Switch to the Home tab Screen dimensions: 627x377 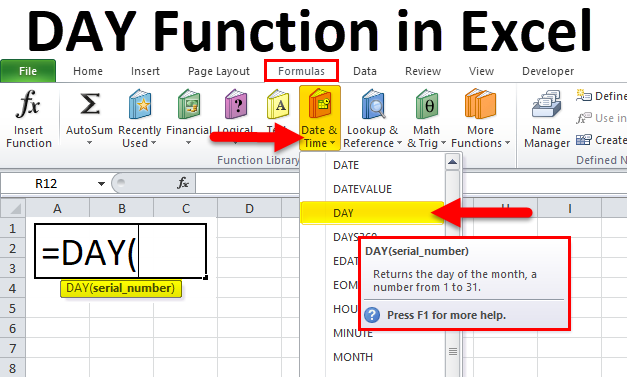click(88, 71)
